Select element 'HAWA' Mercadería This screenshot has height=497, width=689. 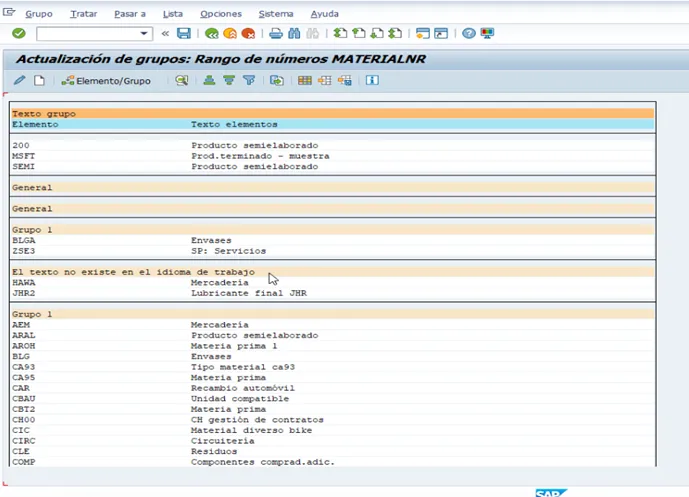333,283
